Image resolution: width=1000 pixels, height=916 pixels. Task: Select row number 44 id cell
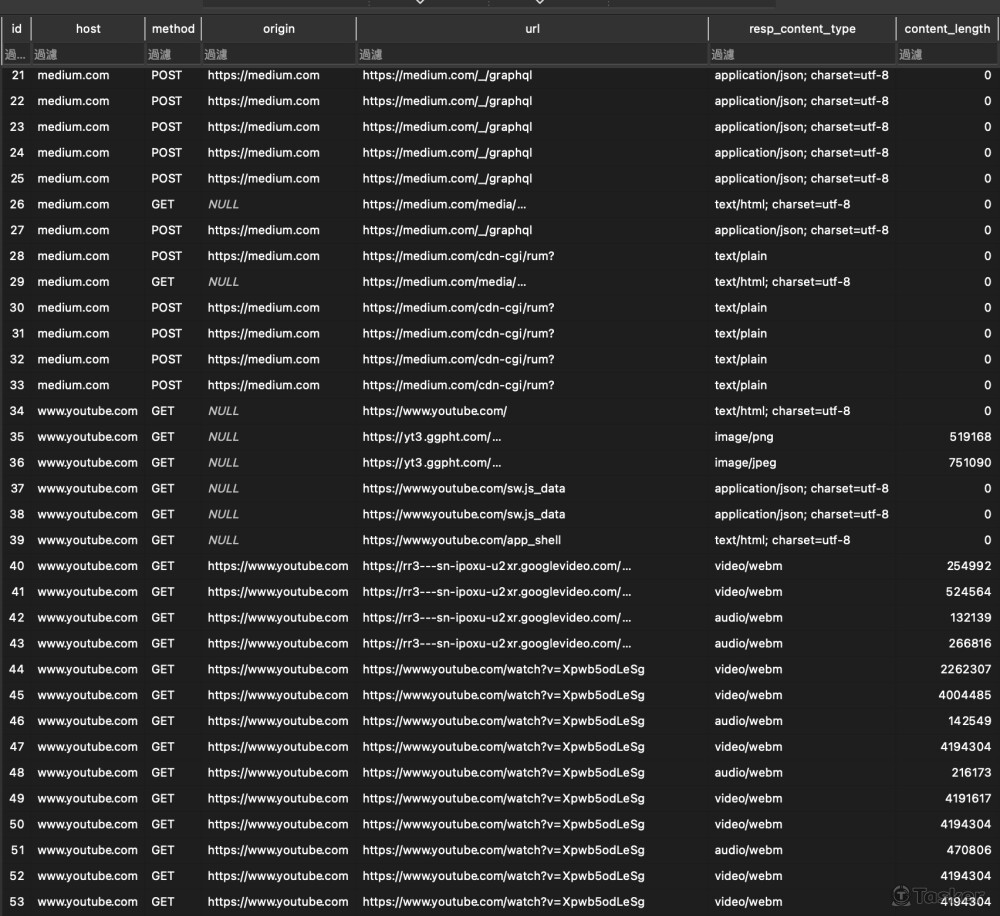(17, 669)
